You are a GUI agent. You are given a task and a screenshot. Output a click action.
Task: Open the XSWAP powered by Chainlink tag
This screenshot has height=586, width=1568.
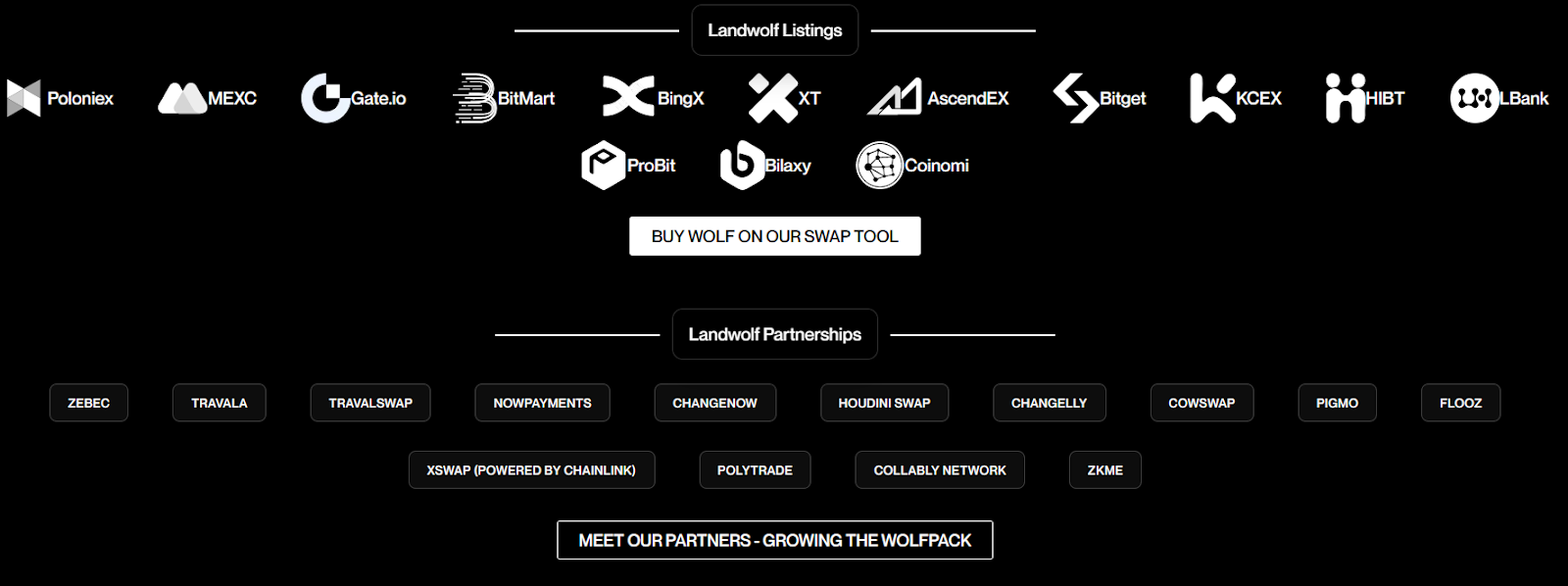531,470
